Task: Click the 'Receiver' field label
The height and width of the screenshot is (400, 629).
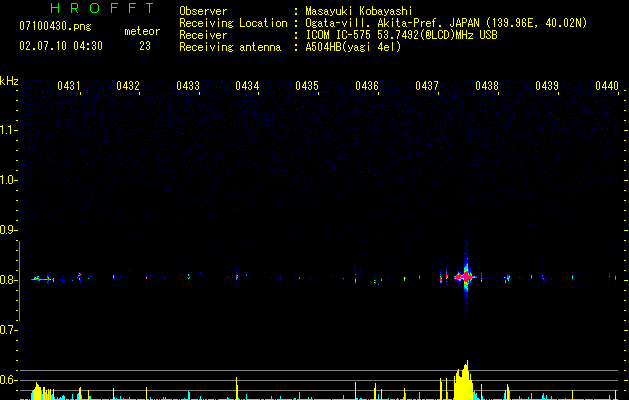Action: point(203,35)
